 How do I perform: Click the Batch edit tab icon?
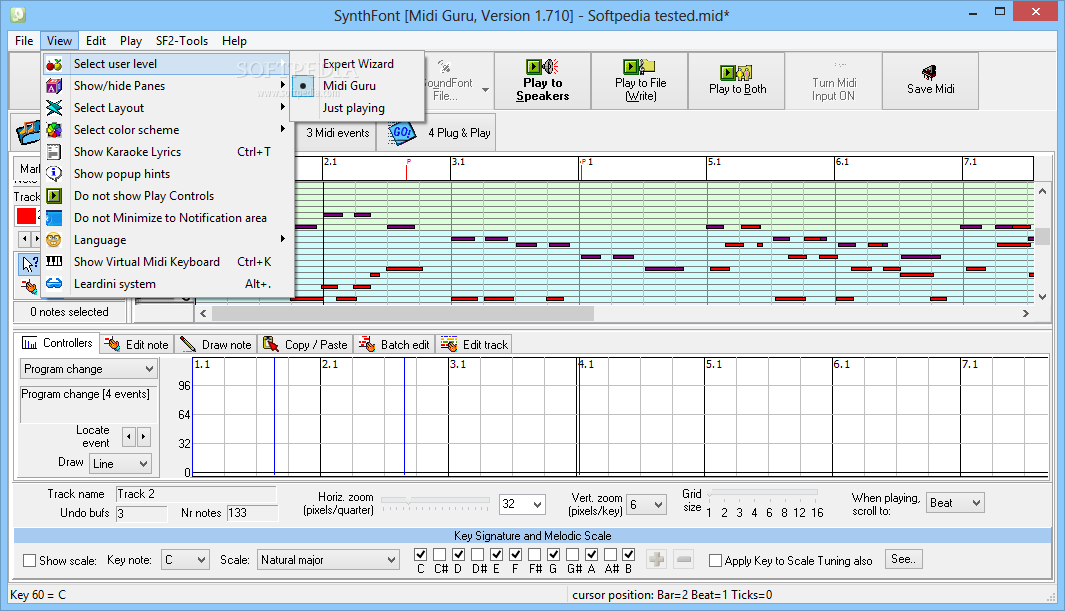(367, 344)
